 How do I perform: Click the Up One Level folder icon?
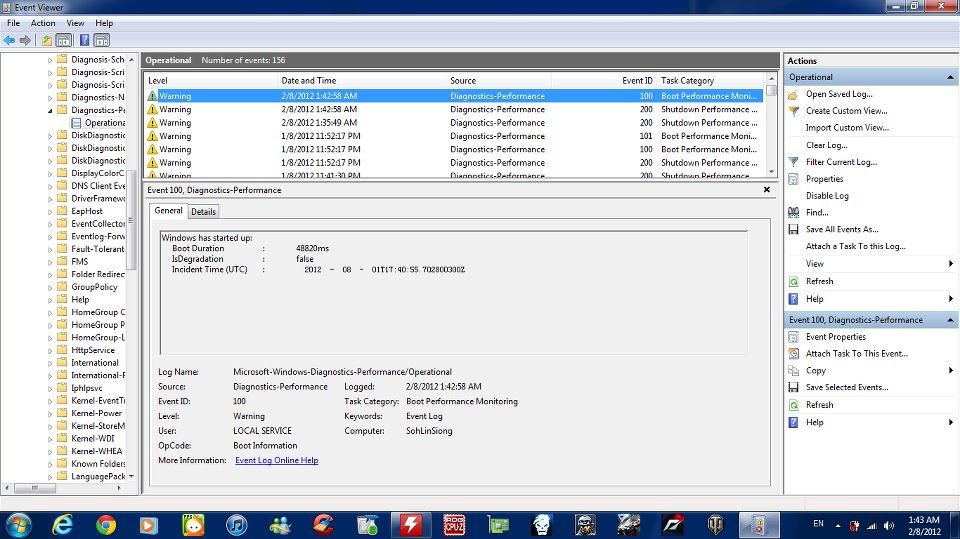46,40
